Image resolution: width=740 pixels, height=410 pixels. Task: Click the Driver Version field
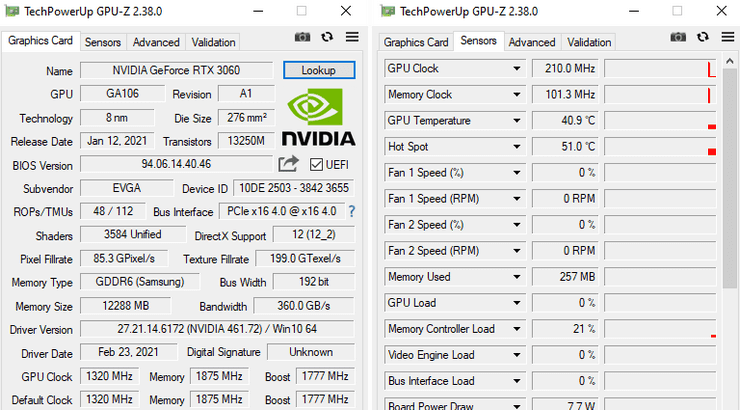(x=217, y=329)
